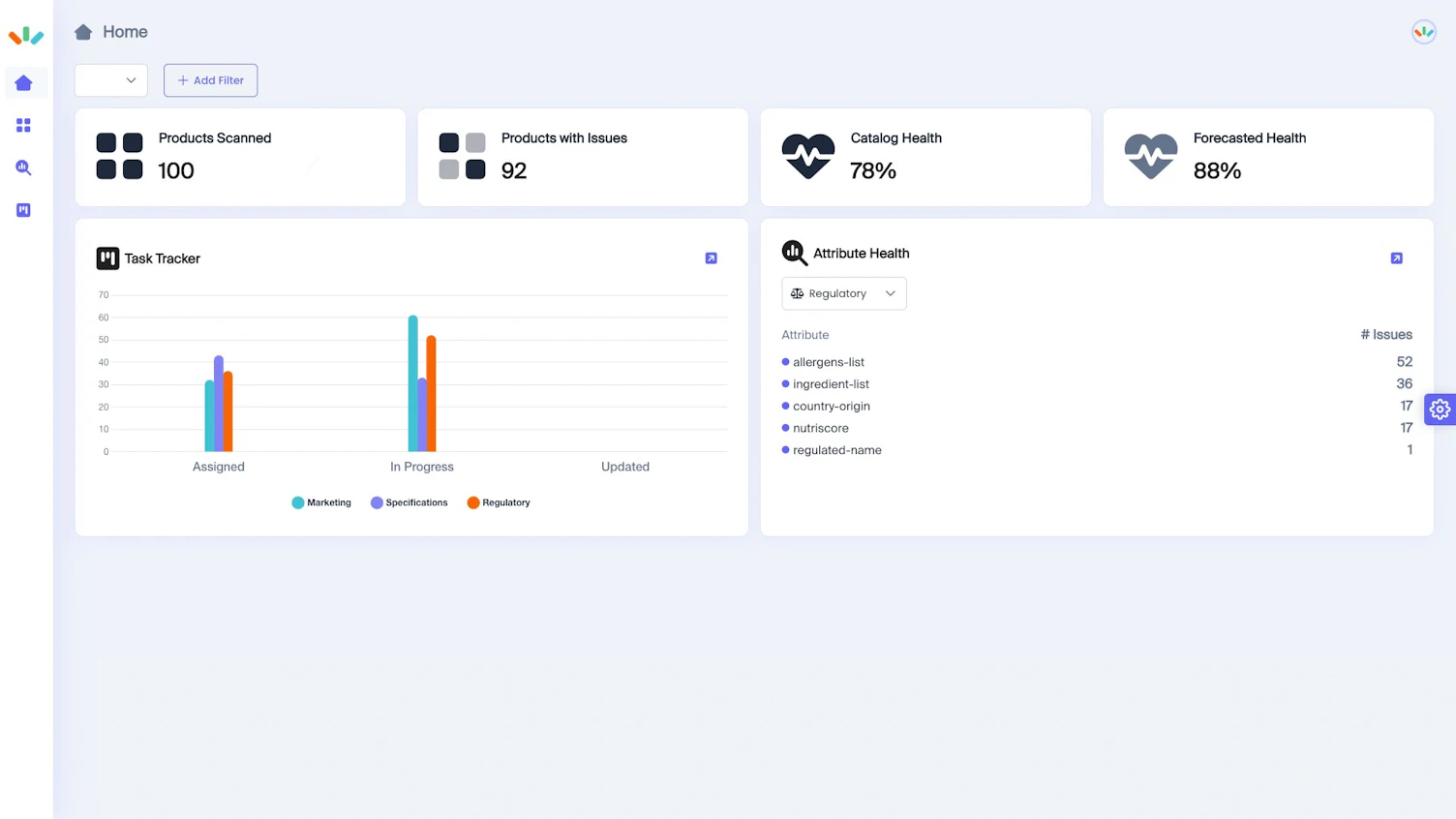Click the Updated axis label
The width and height of the screenshot is (1456, 819).
tap(625, 467)
